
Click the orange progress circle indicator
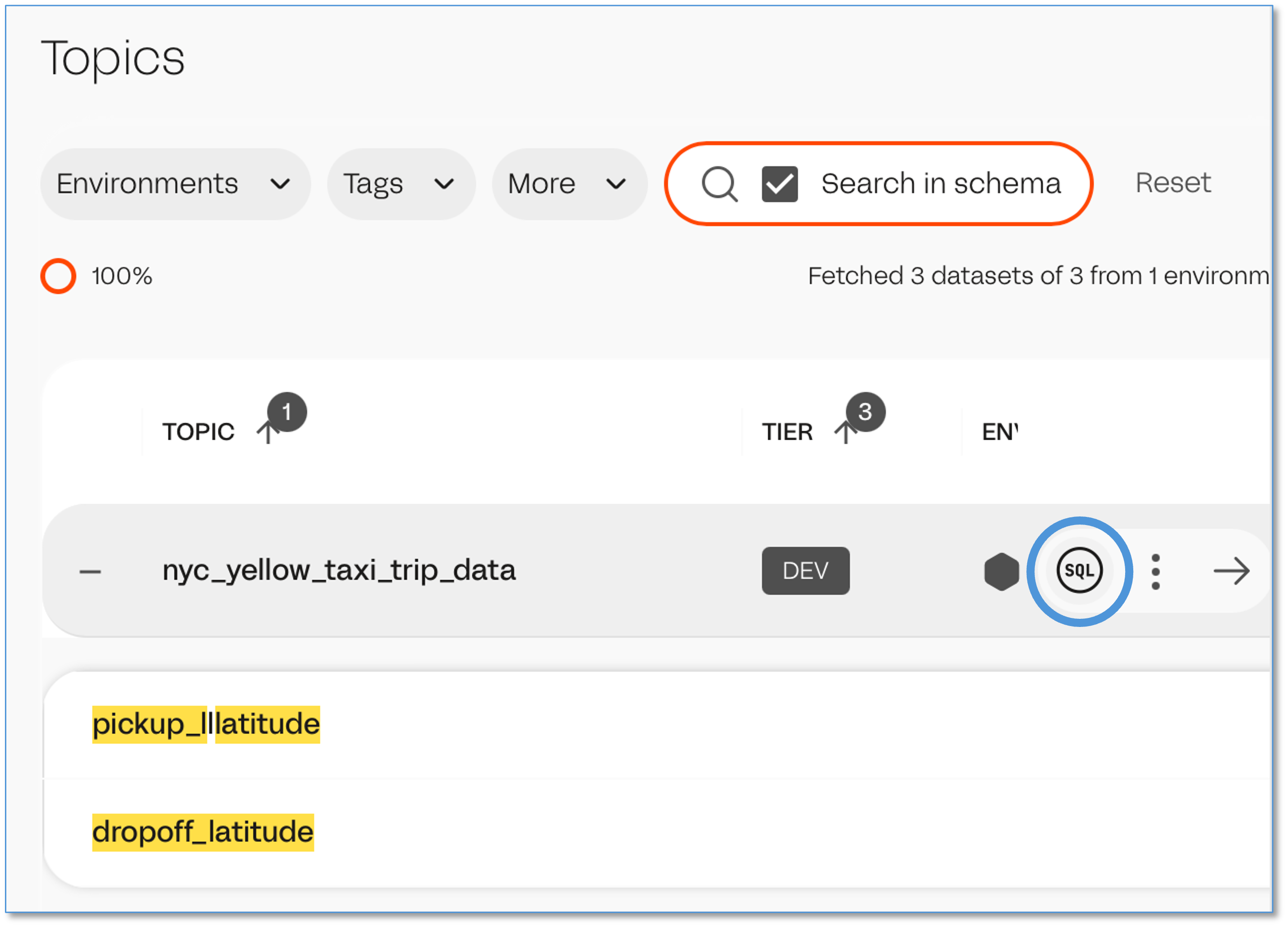58,276
